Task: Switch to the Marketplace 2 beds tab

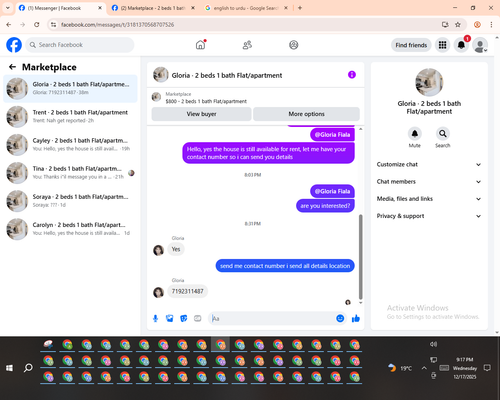Action: point(153,8)
